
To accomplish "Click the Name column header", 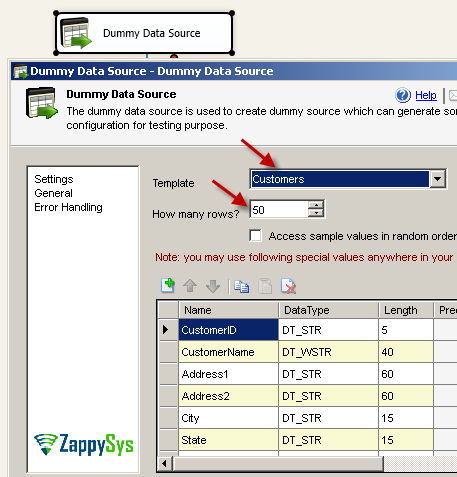I will [x=228, y=310].
